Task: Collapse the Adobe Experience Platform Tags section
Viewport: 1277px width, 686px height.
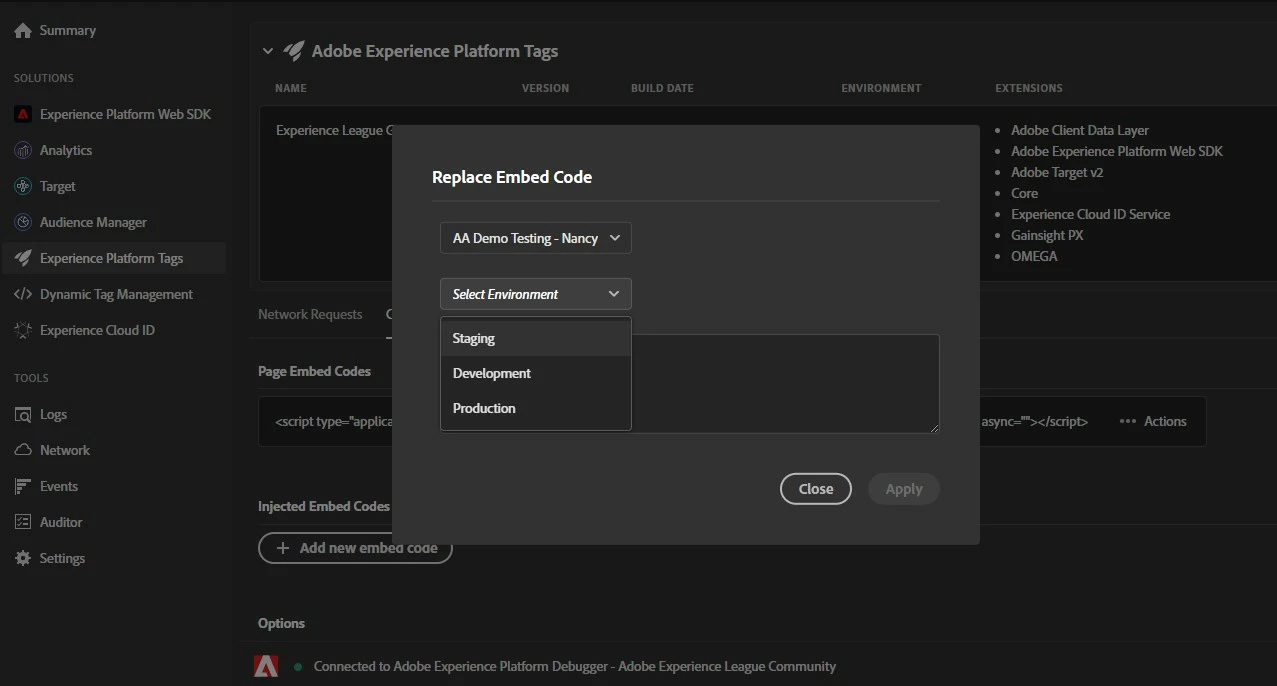Action: click(x=267, y=51)
